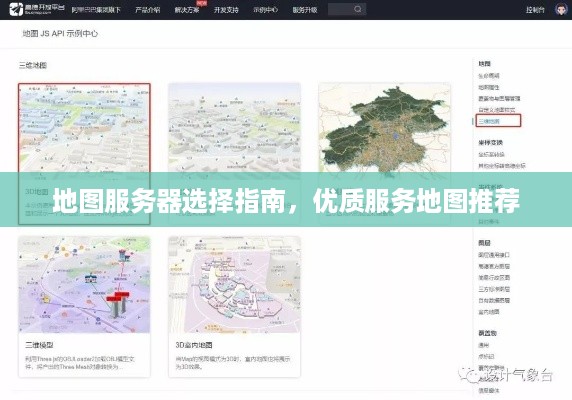Go to the 控制台 console link
The width and height of the screenshot is (572, 400).
(x=535, y=10)
